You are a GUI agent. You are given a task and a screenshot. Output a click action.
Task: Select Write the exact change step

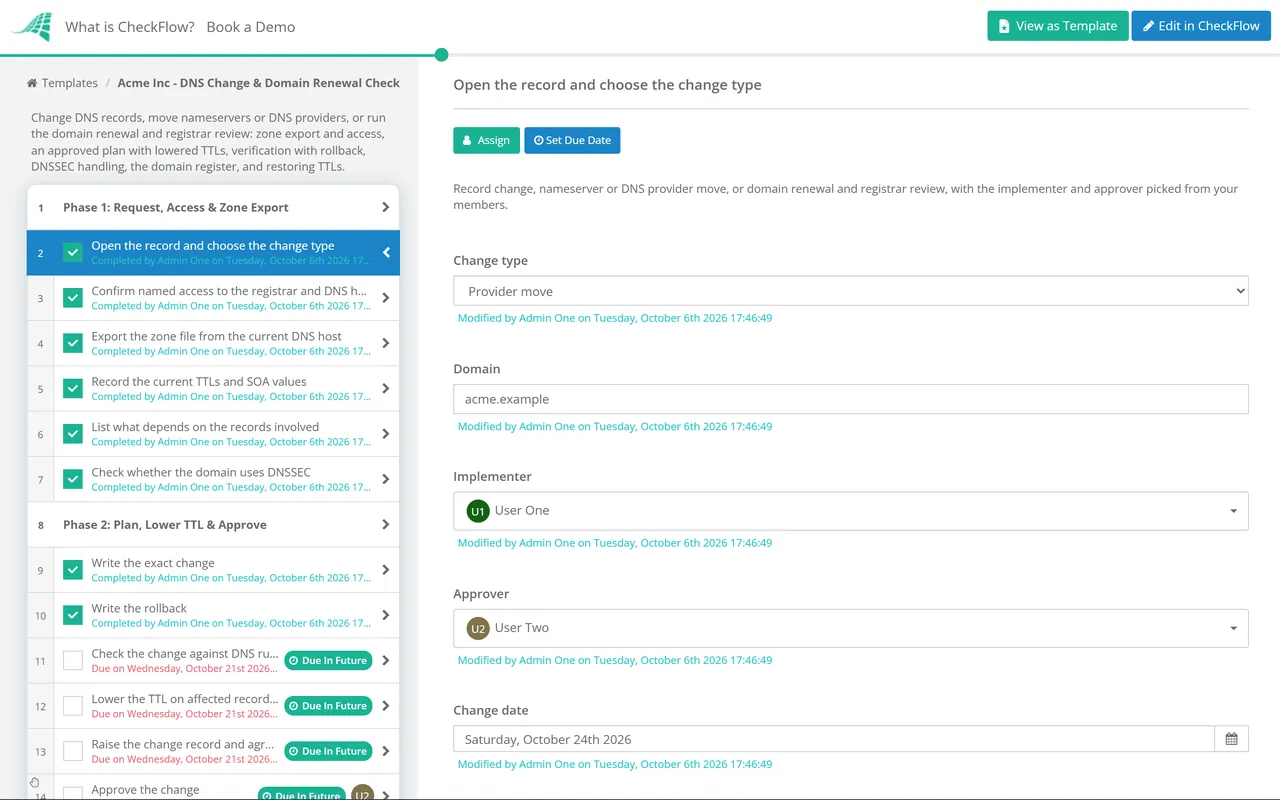pyautogui.click(x=226, y=570)
